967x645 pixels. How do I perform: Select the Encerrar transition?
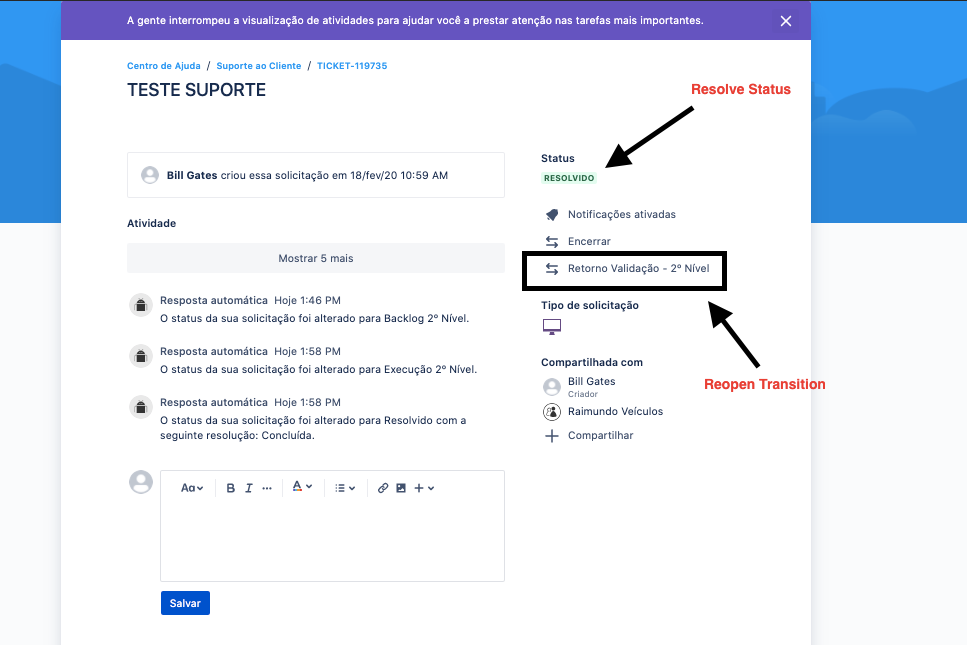pyautogui.click(x=589, y=242)
